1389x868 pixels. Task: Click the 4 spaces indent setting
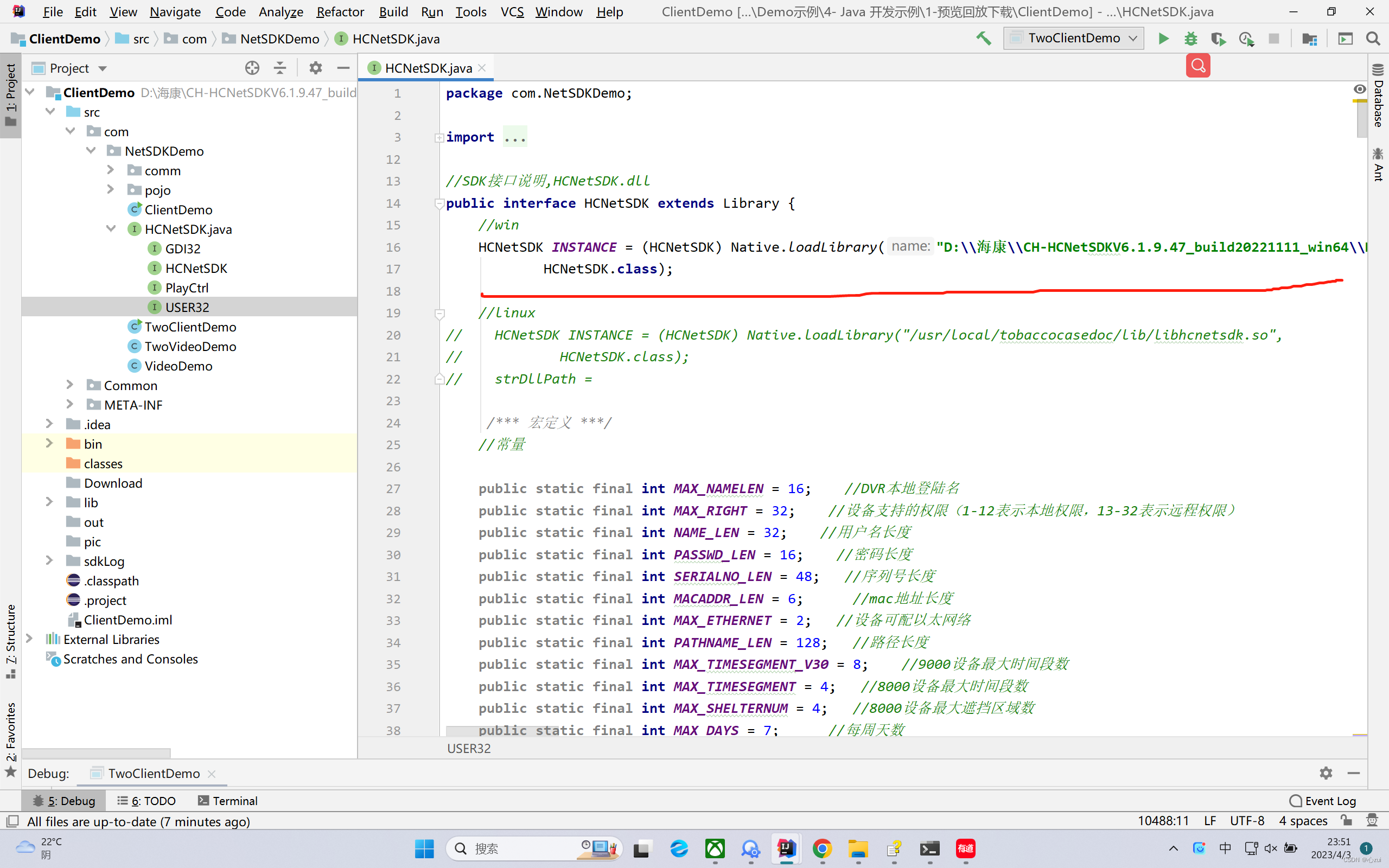coord(1303,820)
